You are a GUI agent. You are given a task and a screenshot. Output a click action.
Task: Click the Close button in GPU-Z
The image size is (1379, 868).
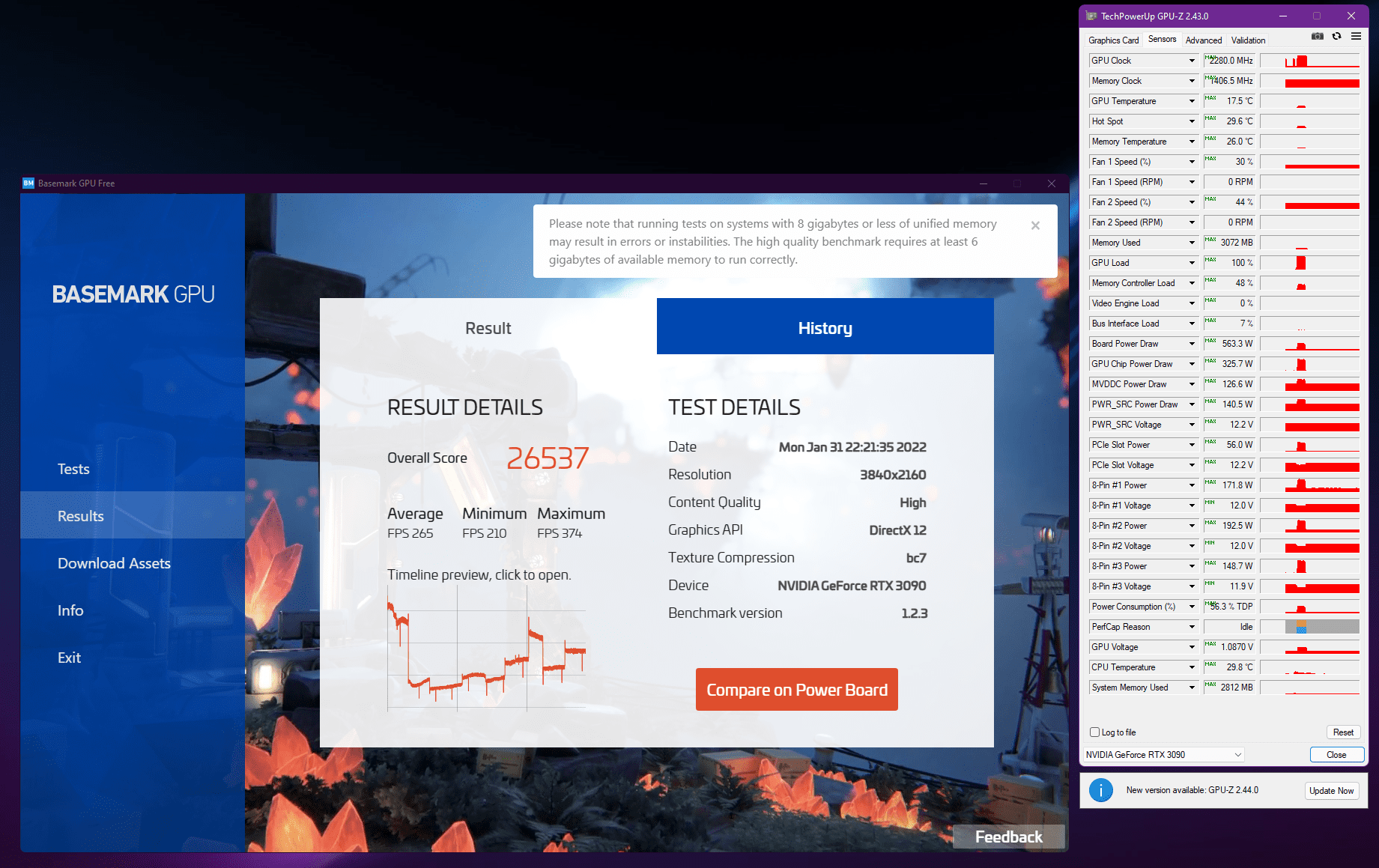(1336, 755)
